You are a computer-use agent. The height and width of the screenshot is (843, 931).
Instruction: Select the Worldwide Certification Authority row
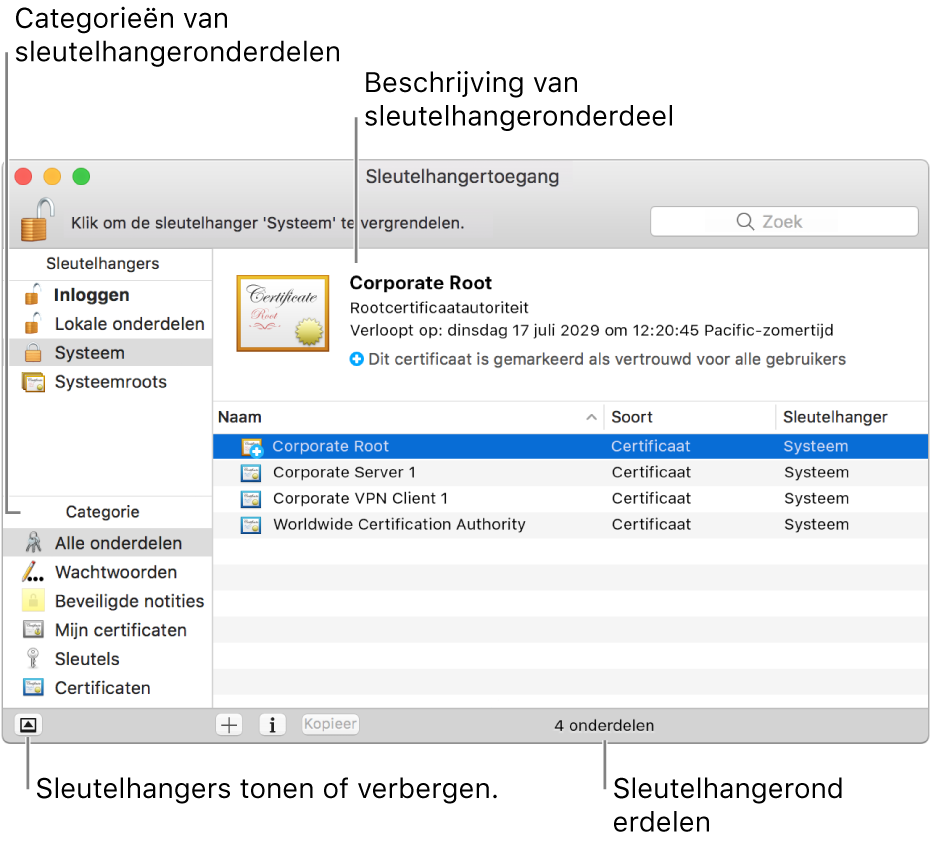(x=570, y=525)
